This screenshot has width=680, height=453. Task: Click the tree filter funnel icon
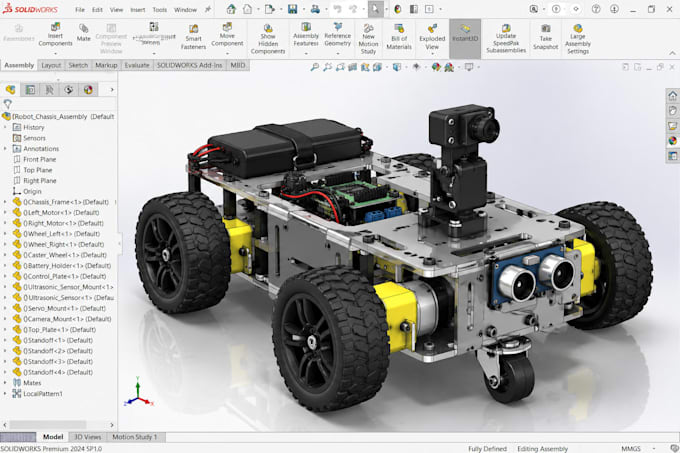tap(7, 104)
